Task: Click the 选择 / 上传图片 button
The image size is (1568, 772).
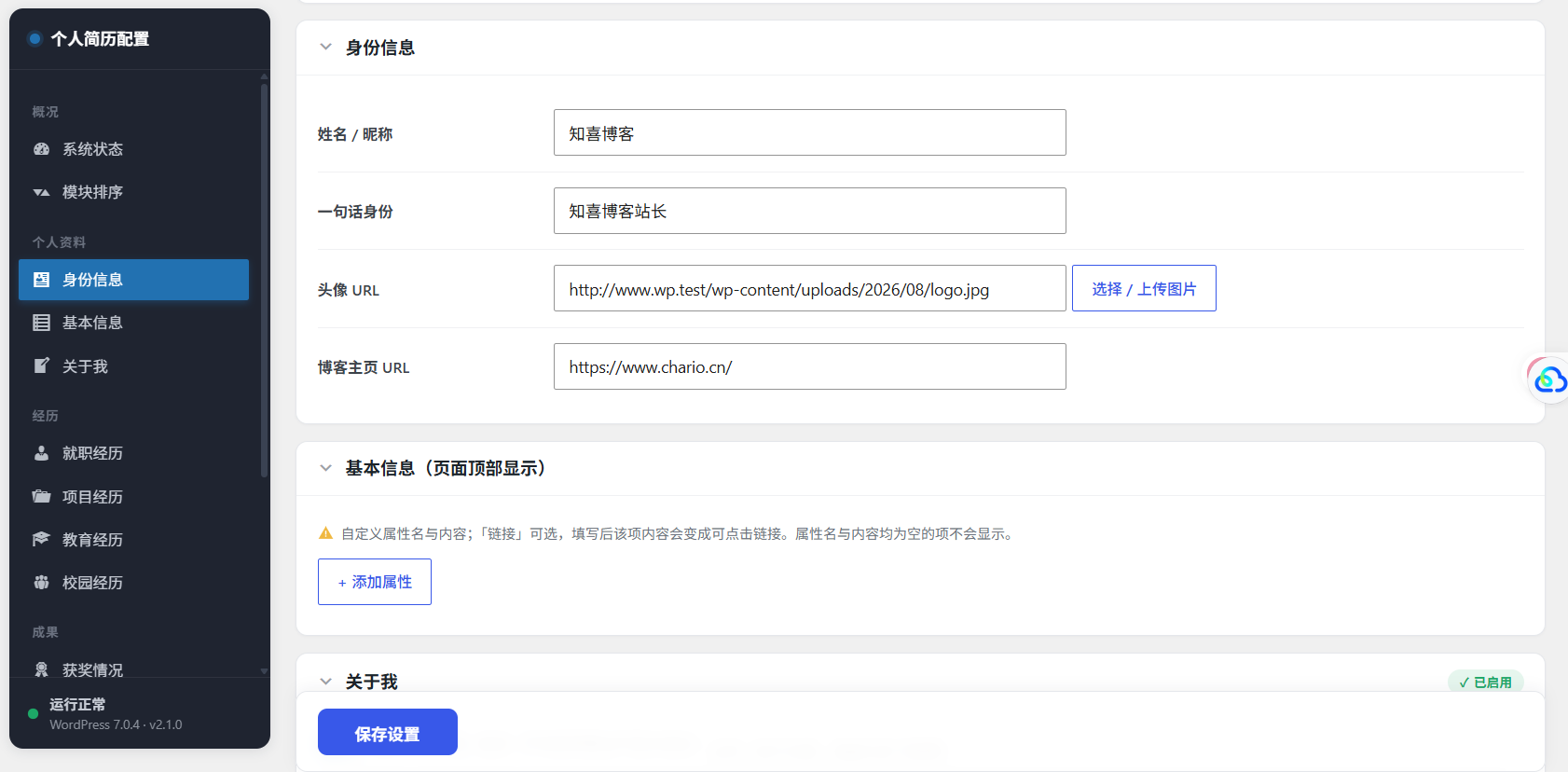Action: pyautogui.click(x=1144, y=288)
